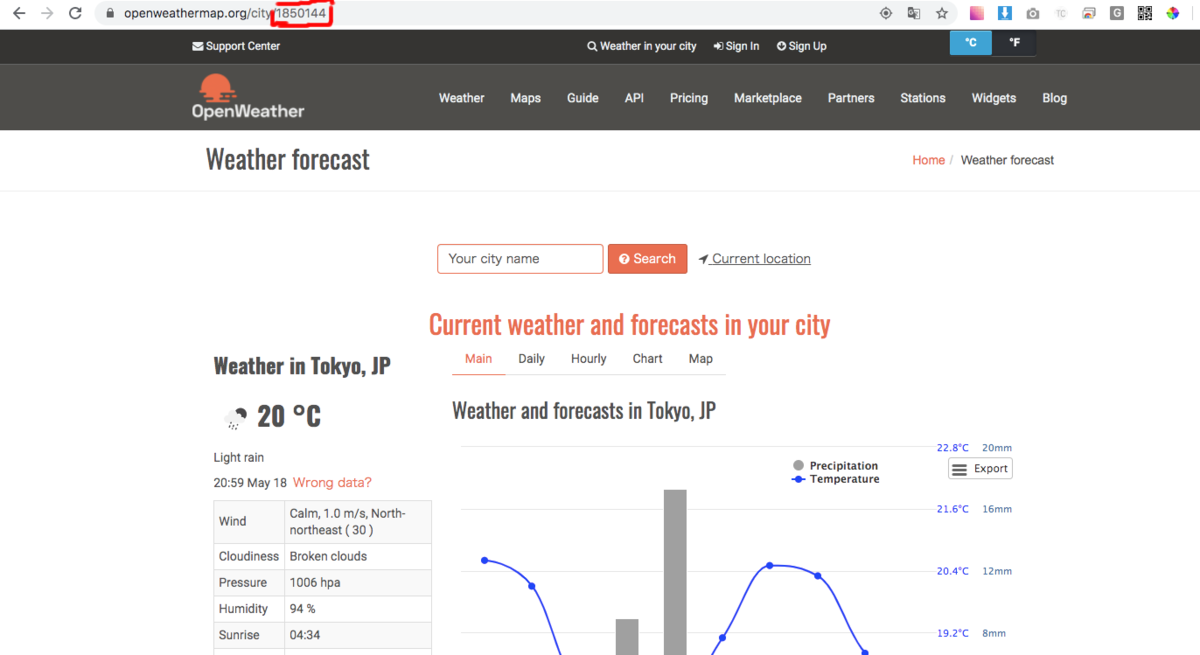Bookmark this page with the star icon
Image resolution: width=1200 pixels, height=655 pixels.
[x=941, y=14]
